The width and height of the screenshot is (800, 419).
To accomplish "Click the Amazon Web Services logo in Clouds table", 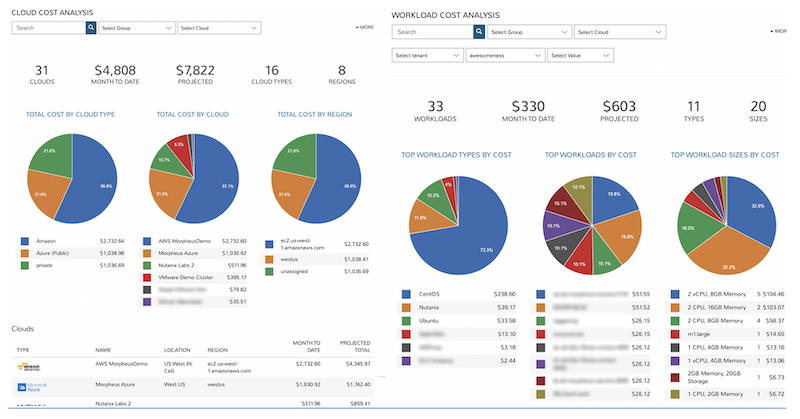I will (27, 367).
